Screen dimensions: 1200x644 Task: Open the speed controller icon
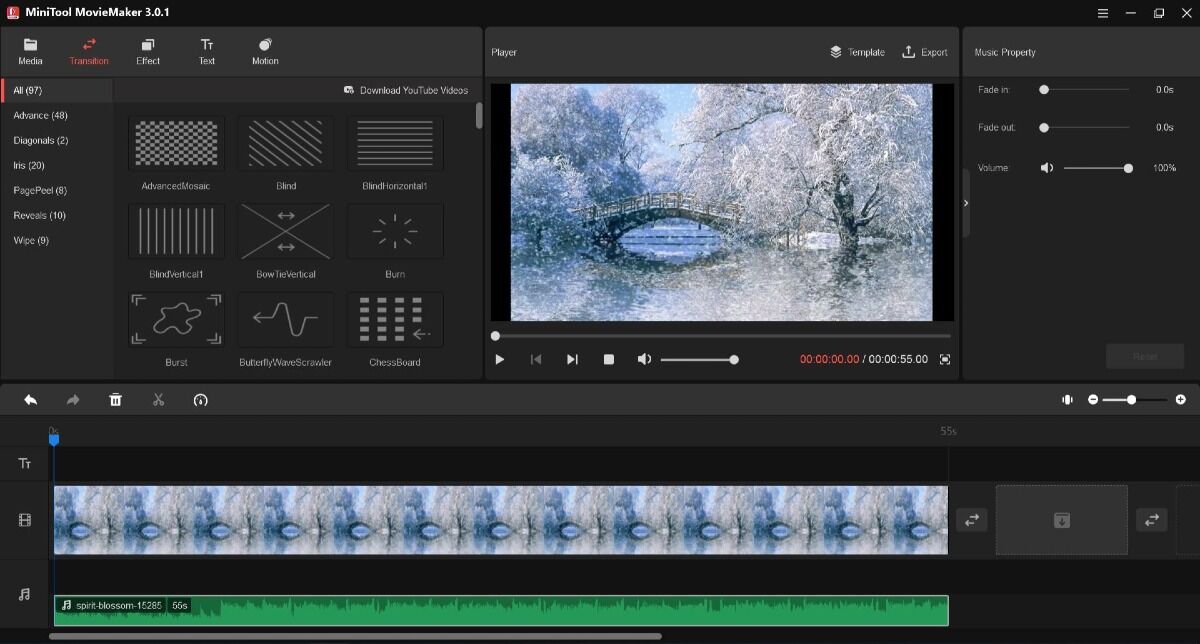(x=200, y=400)
